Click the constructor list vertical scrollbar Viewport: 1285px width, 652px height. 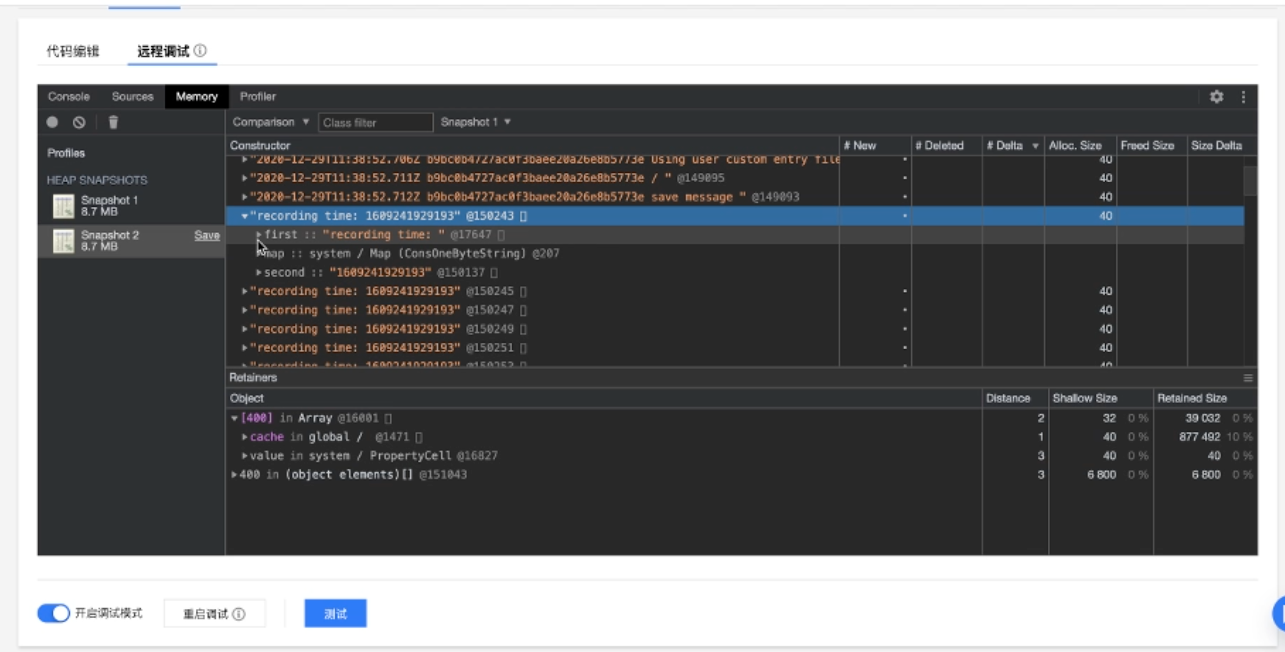click(x=1250, y=181)
